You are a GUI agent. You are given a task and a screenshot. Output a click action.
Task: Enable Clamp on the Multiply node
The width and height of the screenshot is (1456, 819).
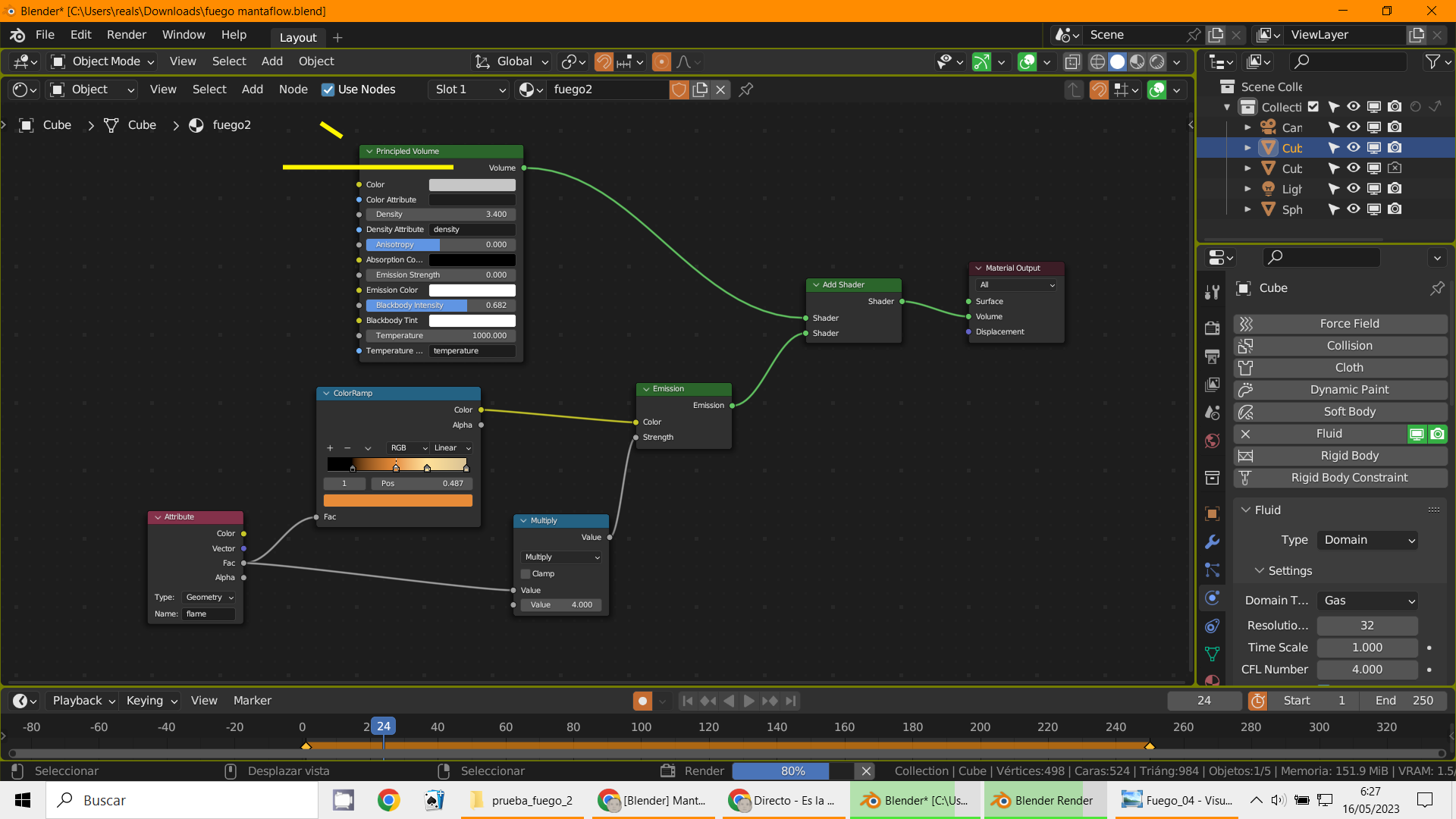pyautogui.click(x=526, y=574)
